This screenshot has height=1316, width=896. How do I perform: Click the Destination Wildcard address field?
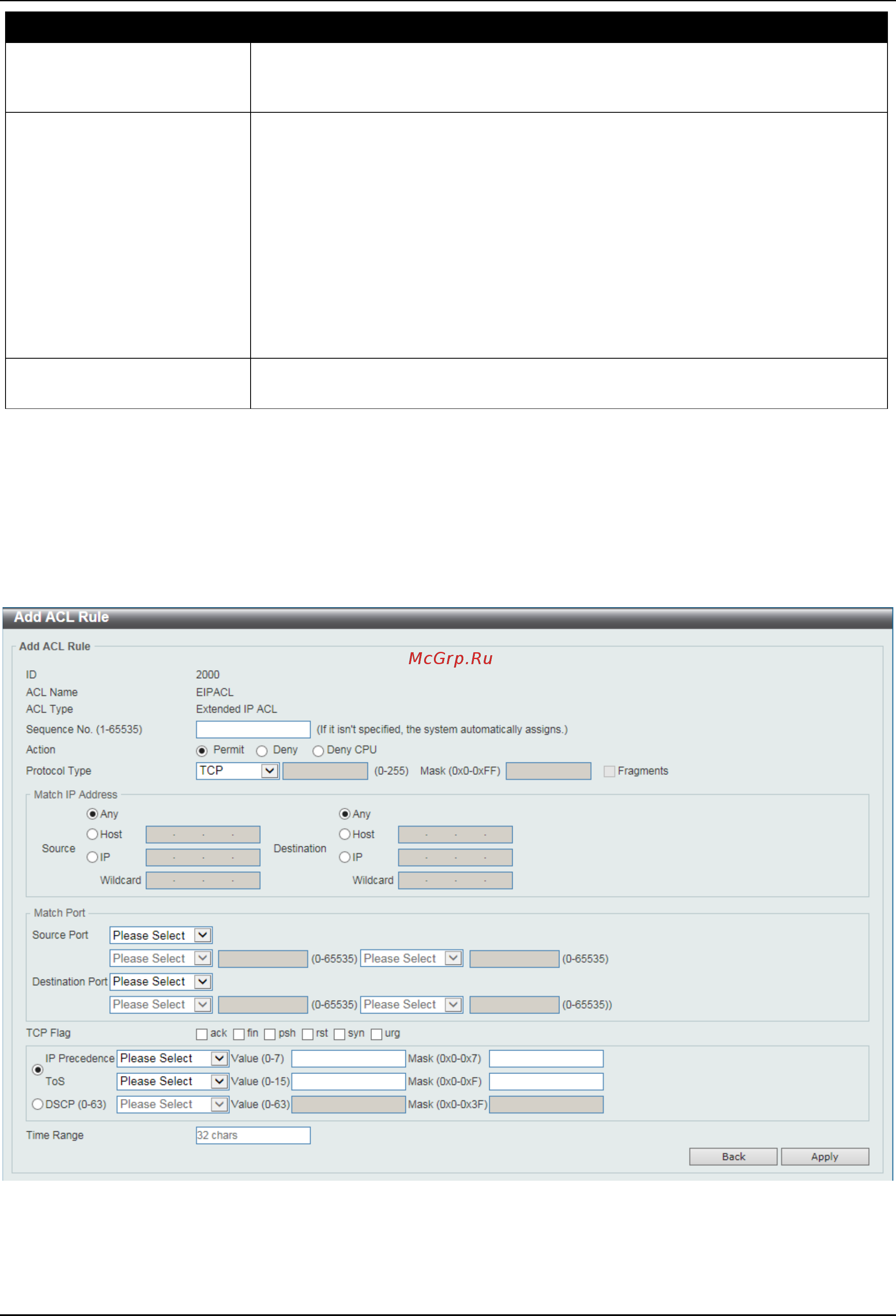(455, 881)
